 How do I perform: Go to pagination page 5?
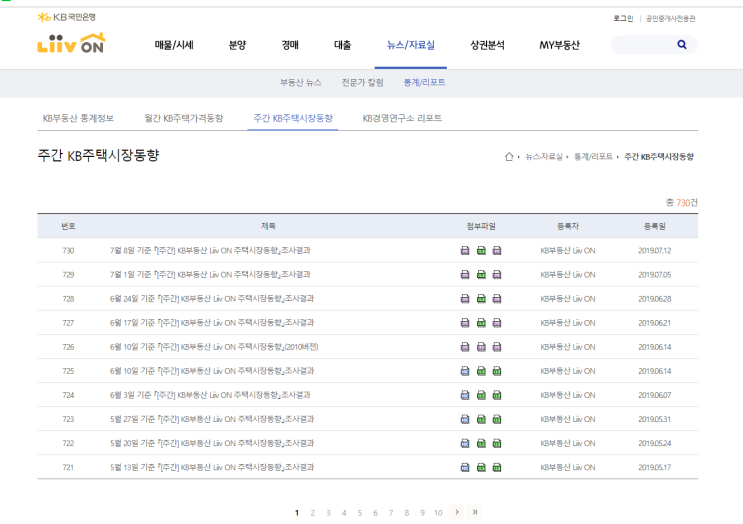coord(360,513)
